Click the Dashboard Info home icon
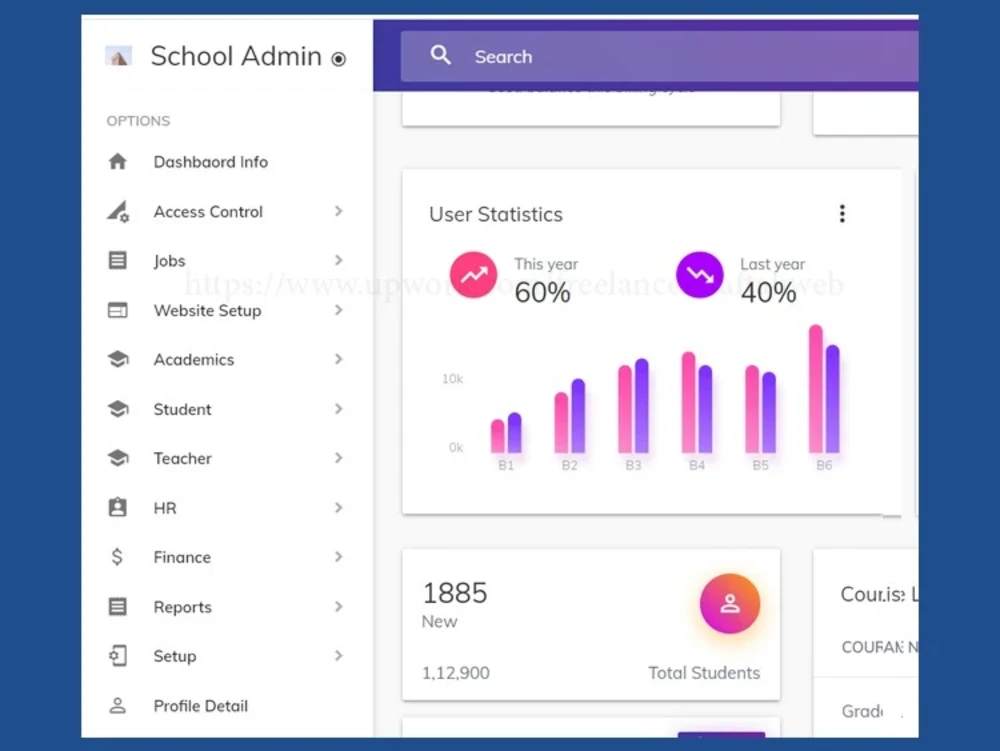The image size is (1000, 751). coord(118,161)
